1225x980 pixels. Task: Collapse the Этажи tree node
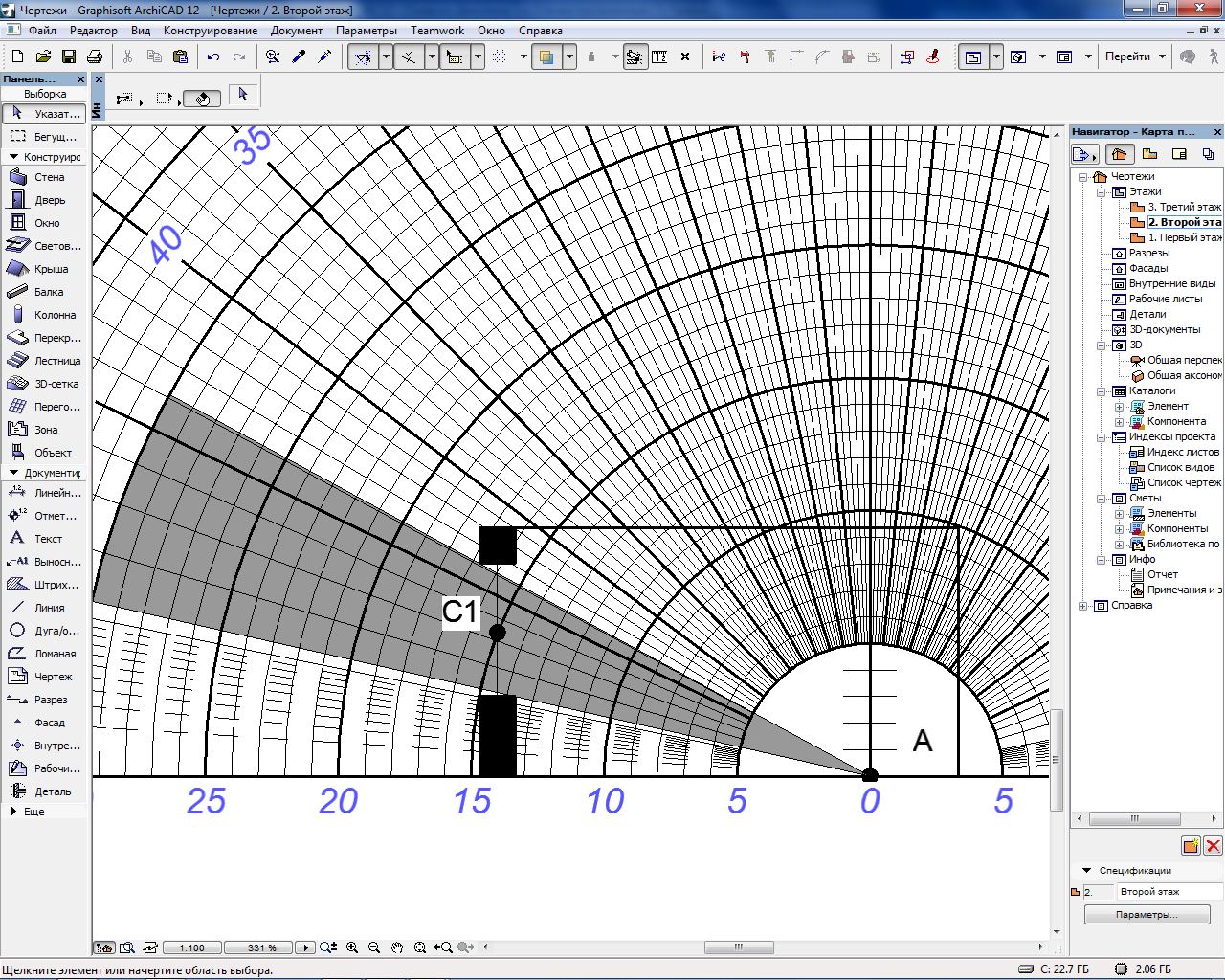tap(1102, 192)
